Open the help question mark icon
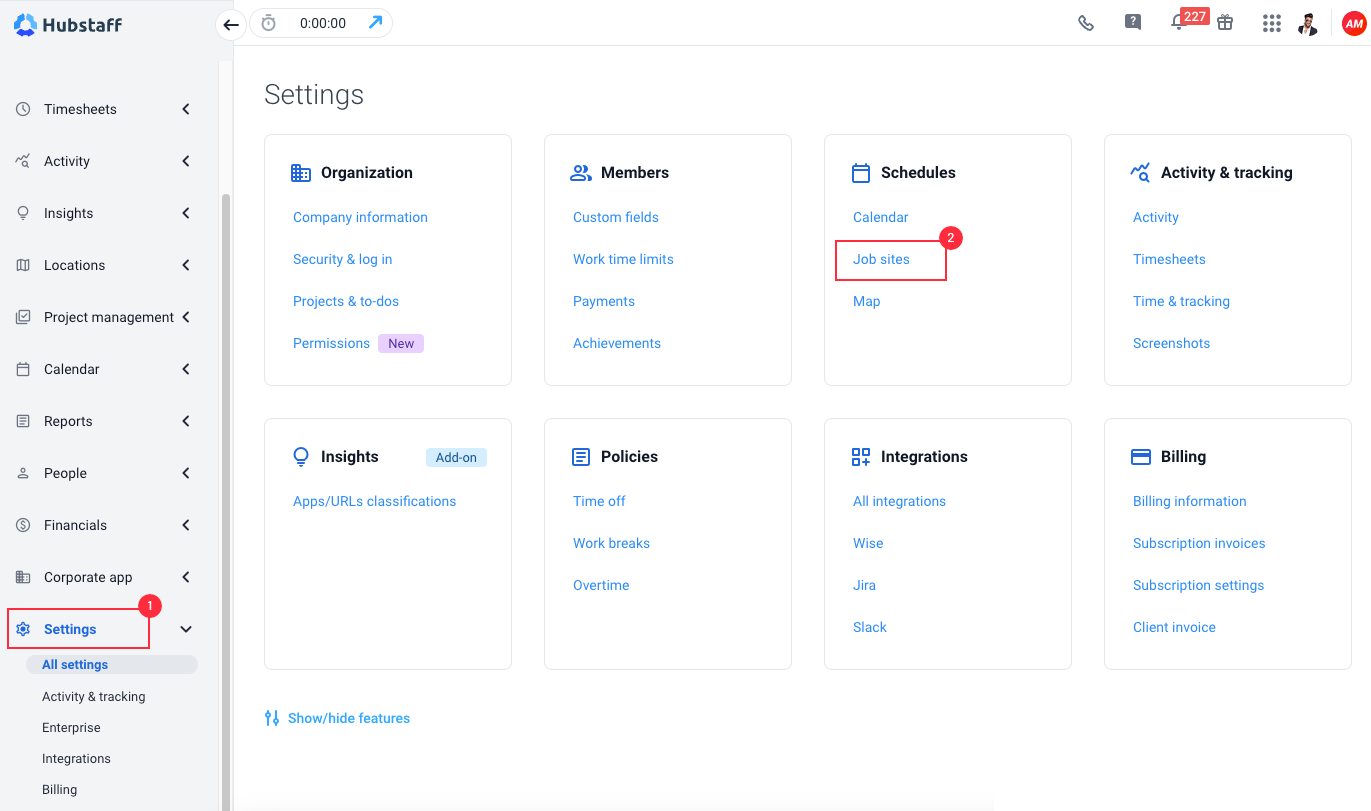This screenshot has width=1371, height=811. coord(1133,22)
